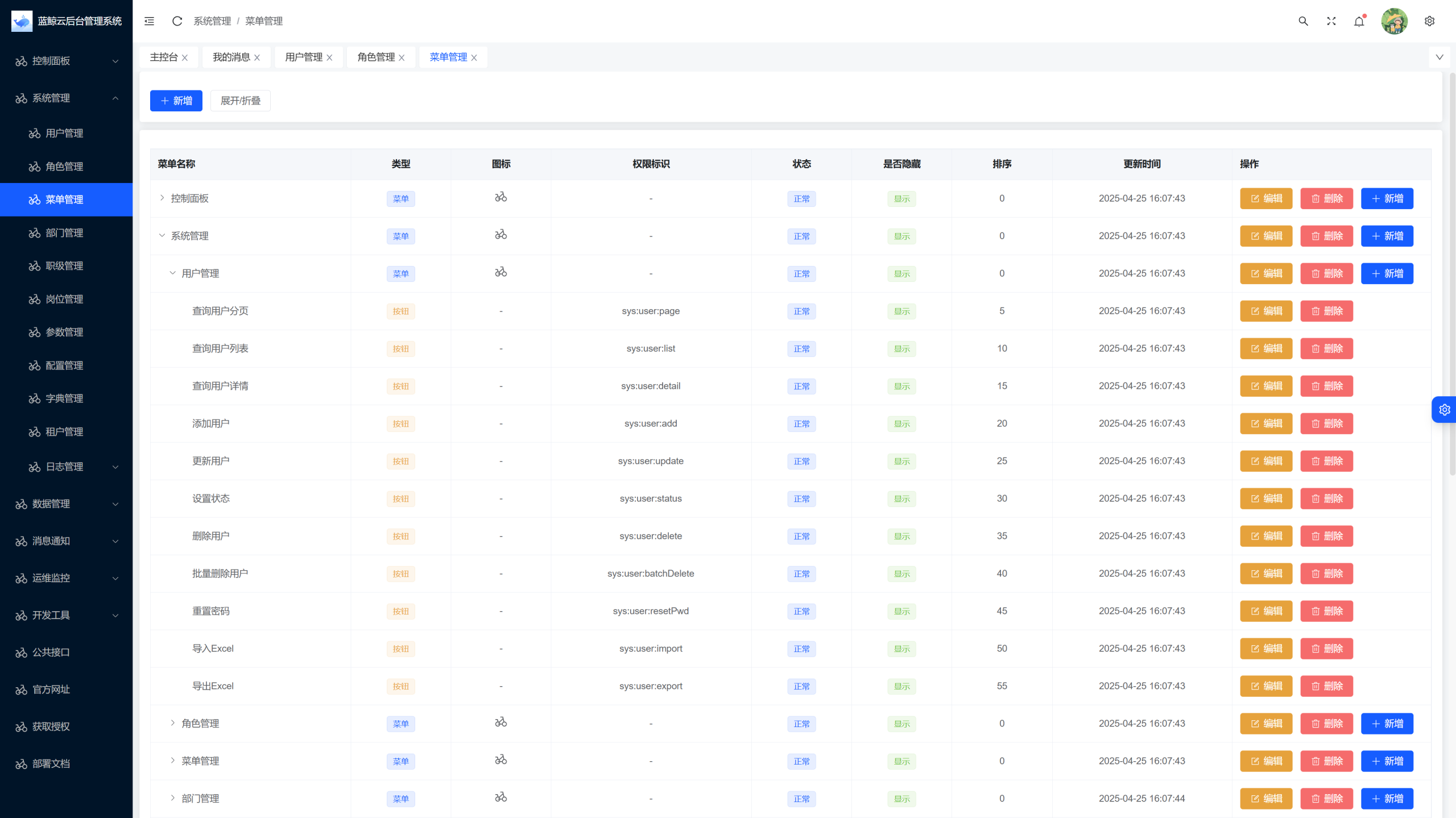
Task: Click 删除 for 导出Excel row
Action: point(1326,686)
